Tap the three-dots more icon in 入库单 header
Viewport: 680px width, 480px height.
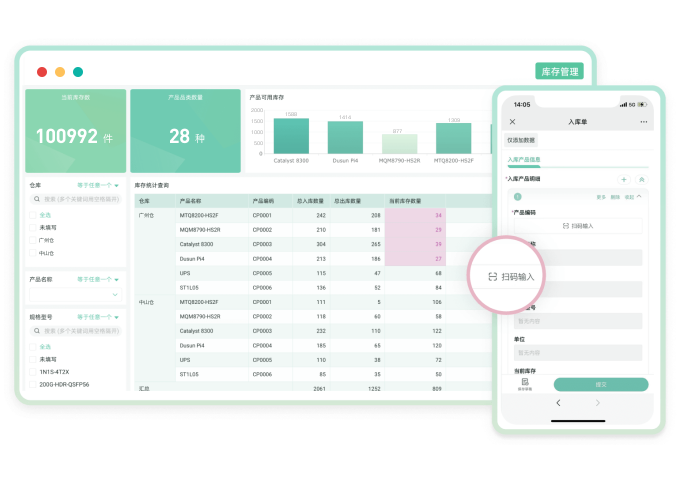tap(643, 122)
